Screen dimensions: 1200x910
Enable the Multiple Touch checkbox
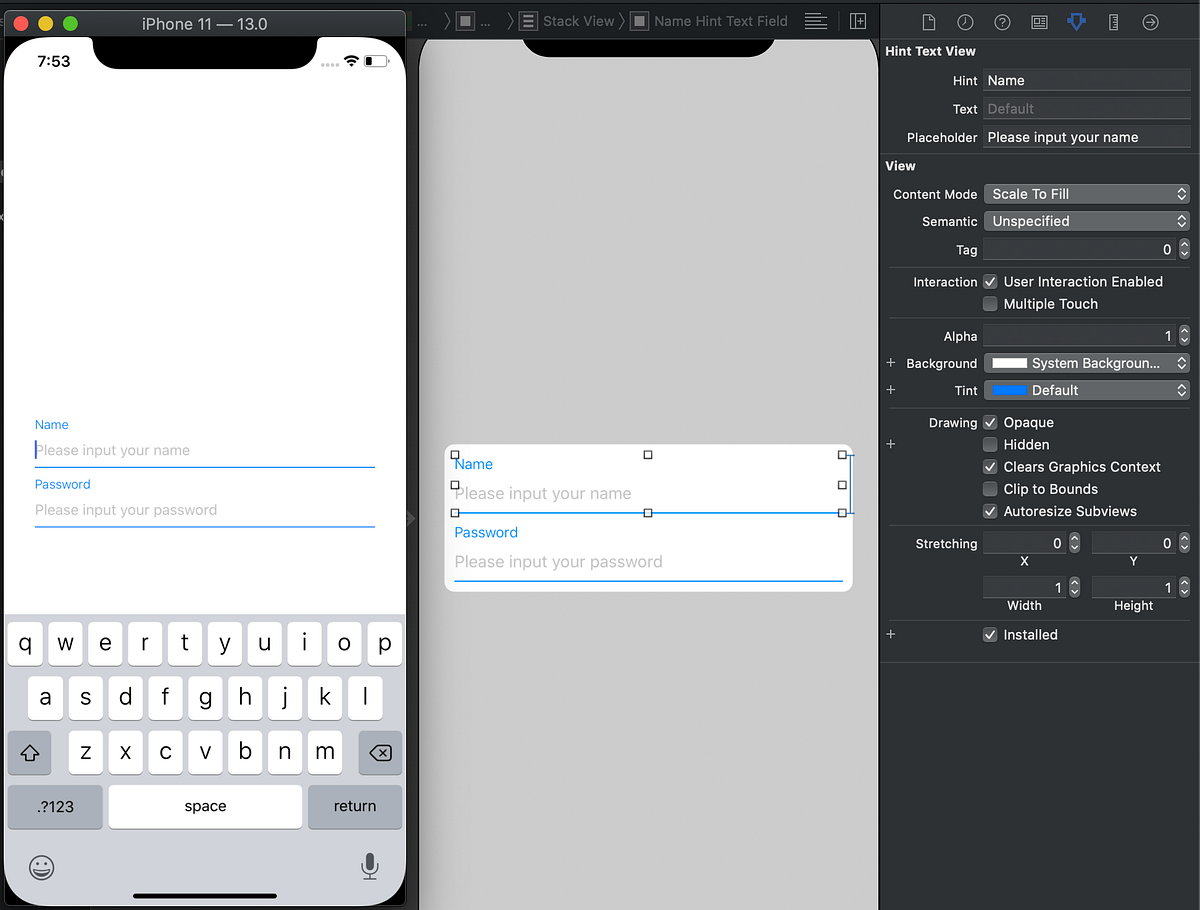tap(990, 304)
